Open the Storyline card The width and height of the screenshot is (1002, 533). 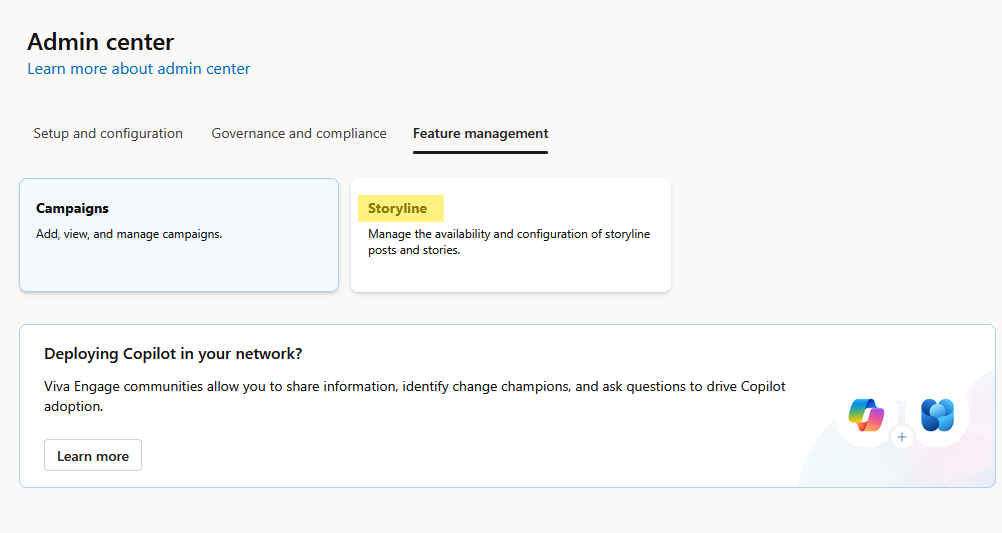(x=511, y=235)
